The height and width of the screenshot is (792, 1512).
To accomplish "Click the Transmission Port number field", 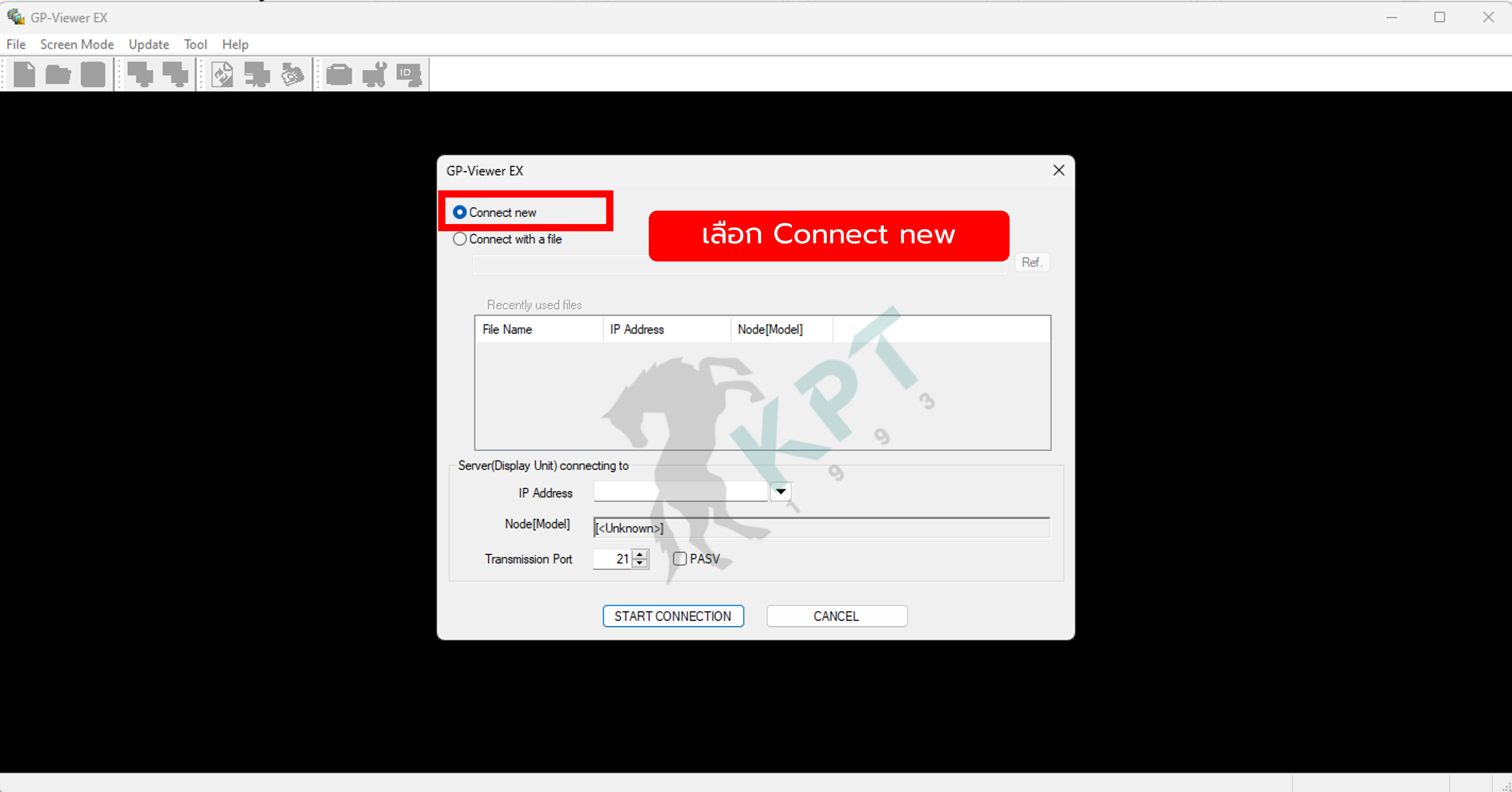I will click(612, 559).
